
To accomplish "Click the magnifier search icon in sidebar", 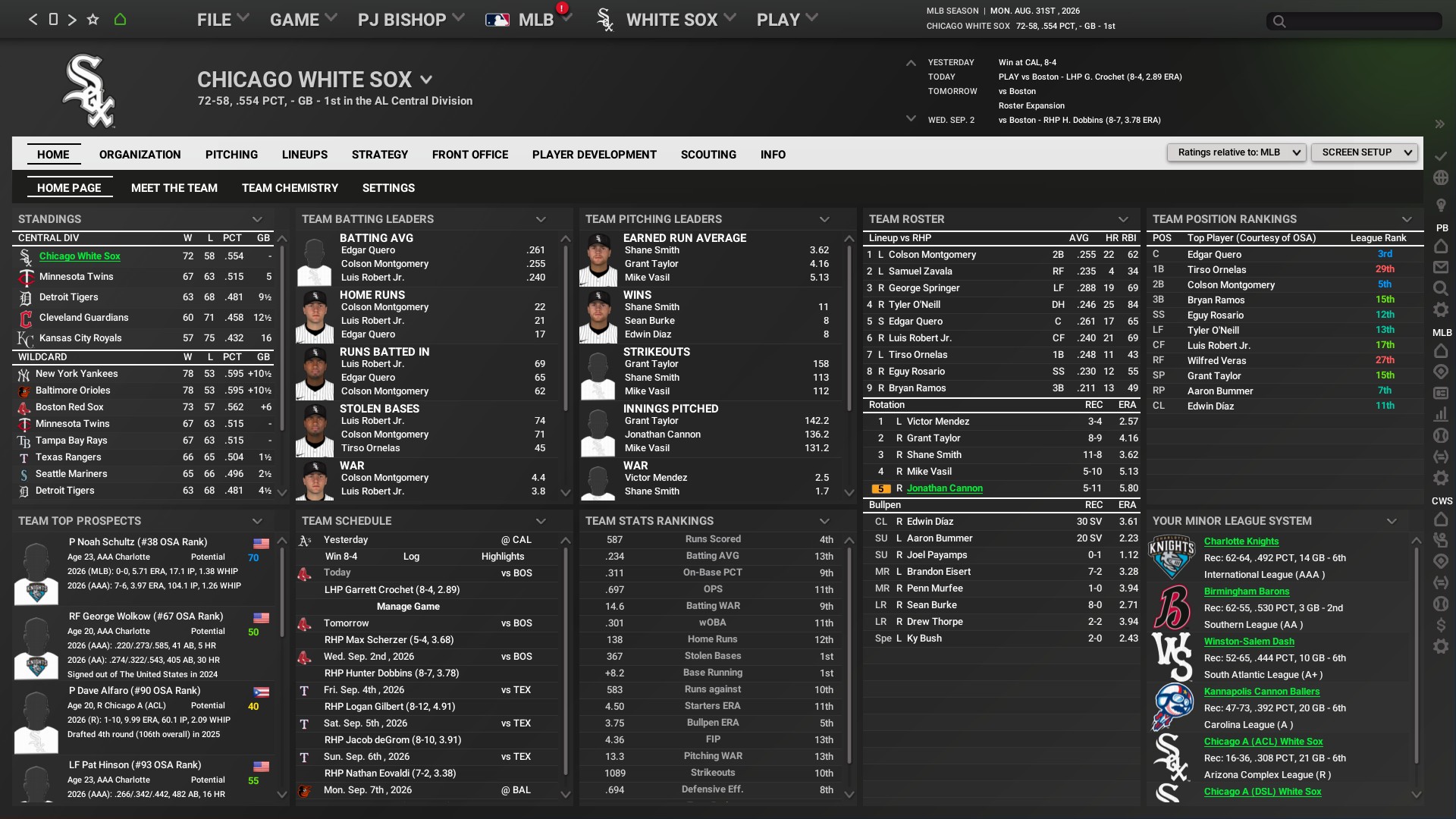I will (x=1441, y=288).
